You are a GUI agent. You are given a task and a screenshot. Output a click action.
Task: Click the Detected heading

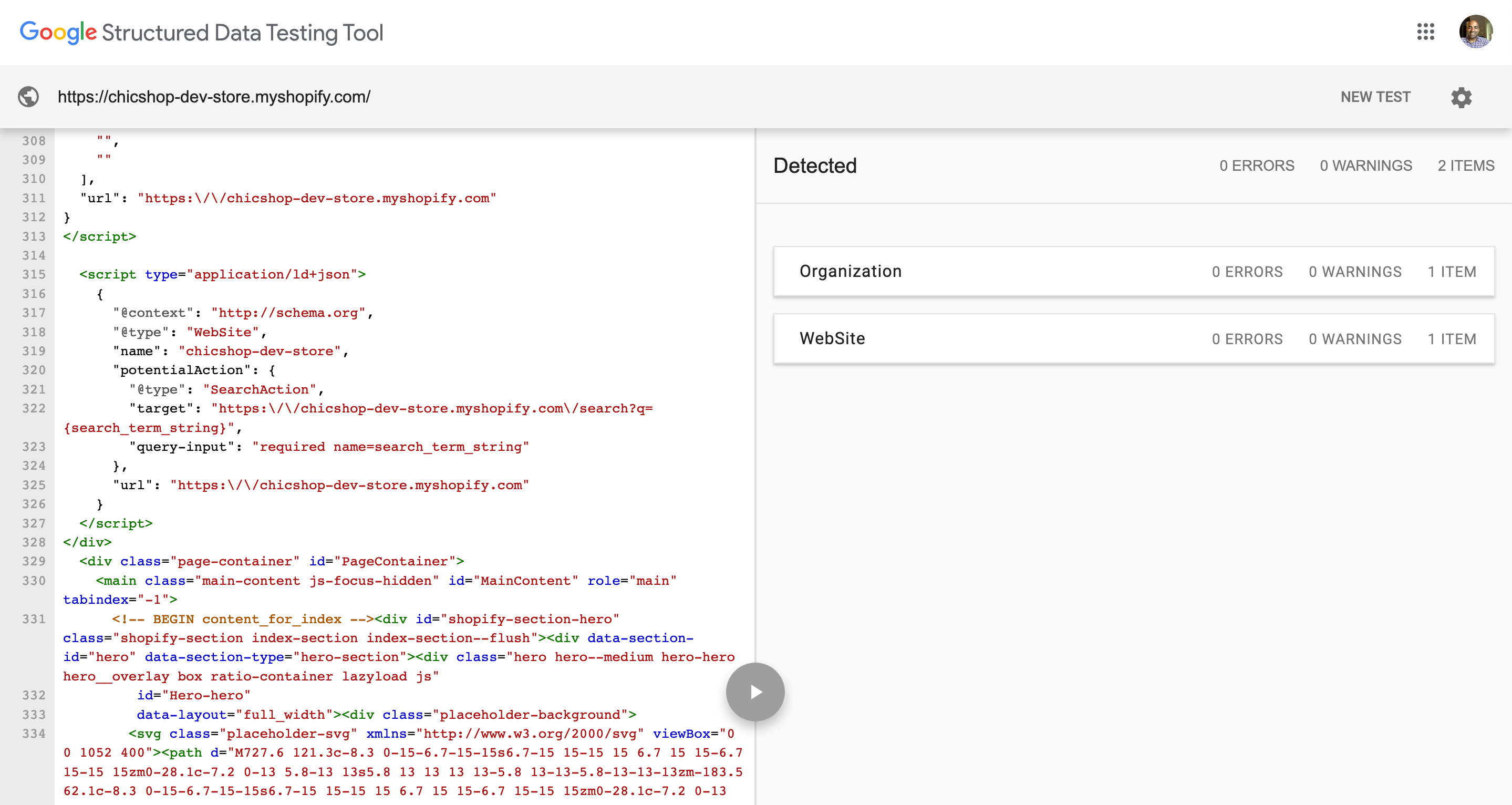pos(815,166)
